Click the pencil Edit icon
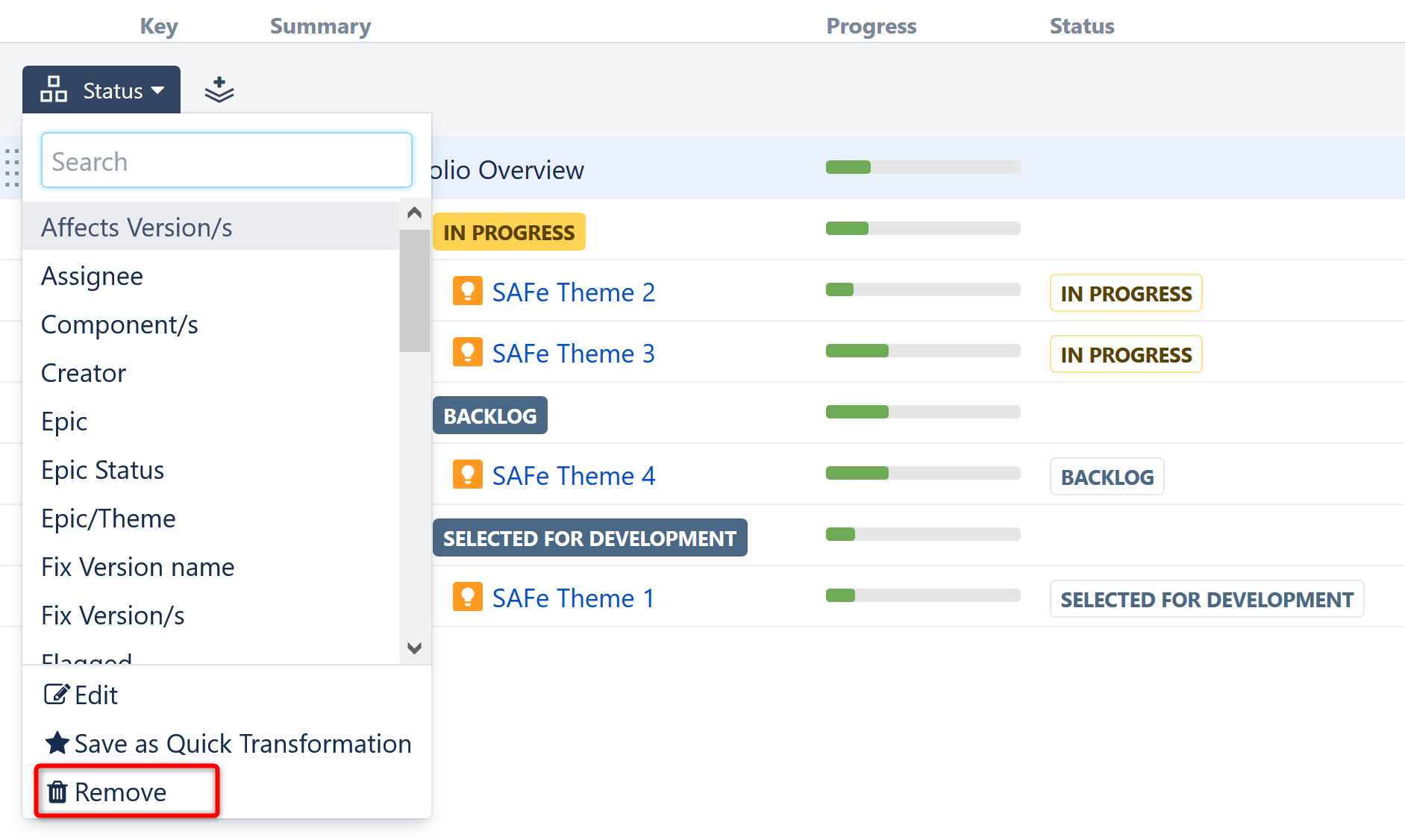Viewport: 1405px width, 840px height. click(57, 695)
